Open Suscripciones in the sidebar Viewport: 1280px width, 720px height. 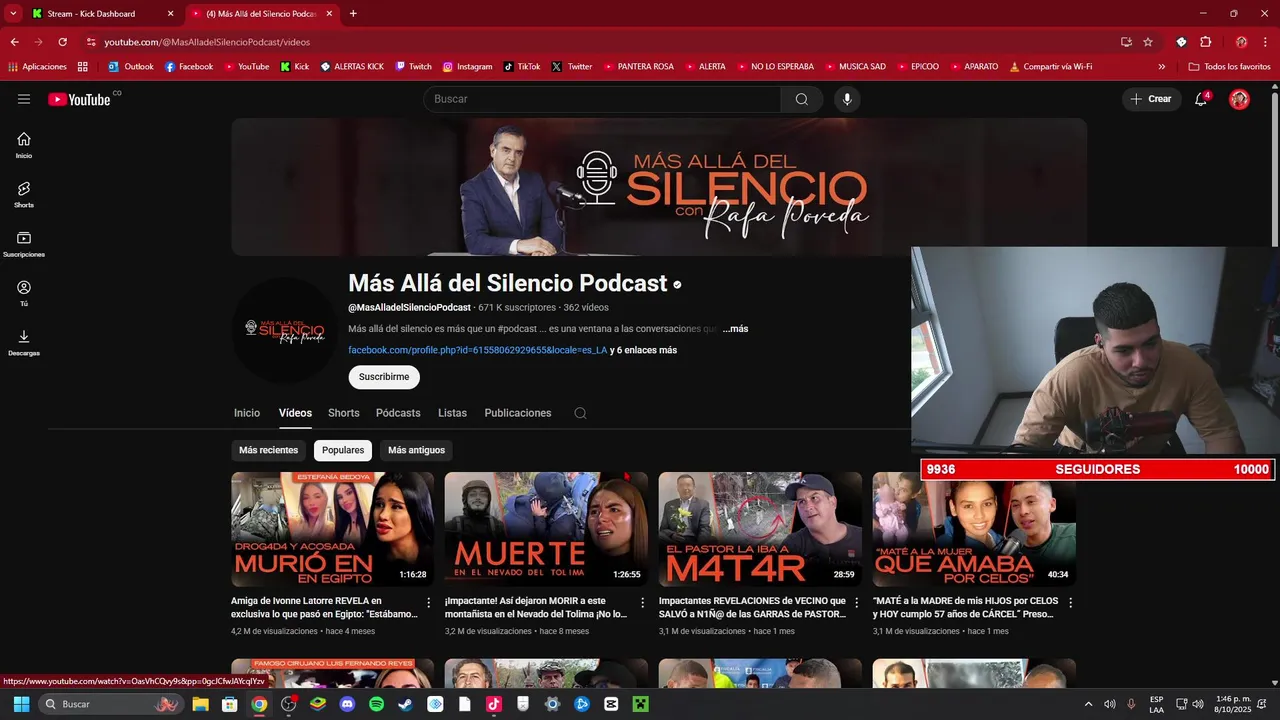[x=24, y=244]
